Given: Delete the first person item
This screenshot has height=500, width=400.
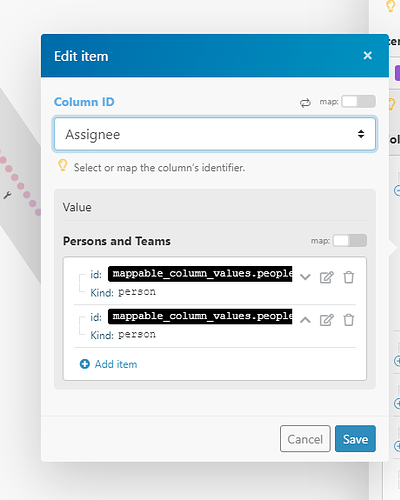Looking at the screenshot, I should click(x=349, y=277).
